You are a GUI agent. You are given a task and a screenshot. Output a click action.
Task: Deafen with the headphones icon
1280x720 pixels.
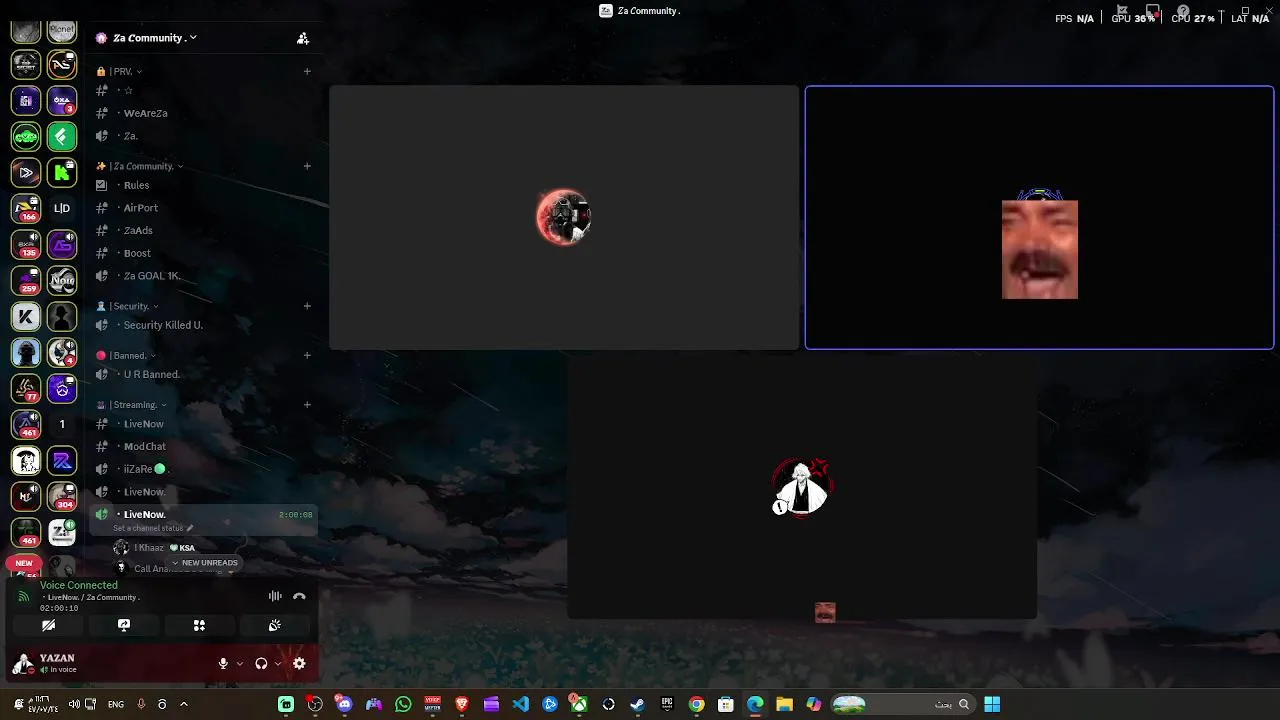click(x=261, y=663)
